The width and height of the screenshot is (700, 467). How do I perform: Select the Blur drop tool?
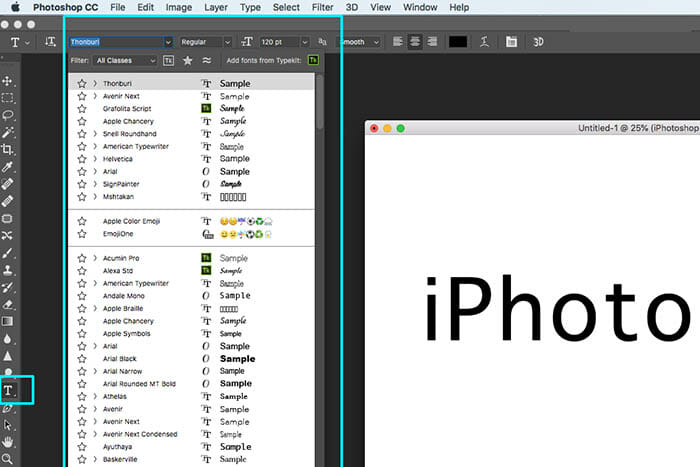7,339
